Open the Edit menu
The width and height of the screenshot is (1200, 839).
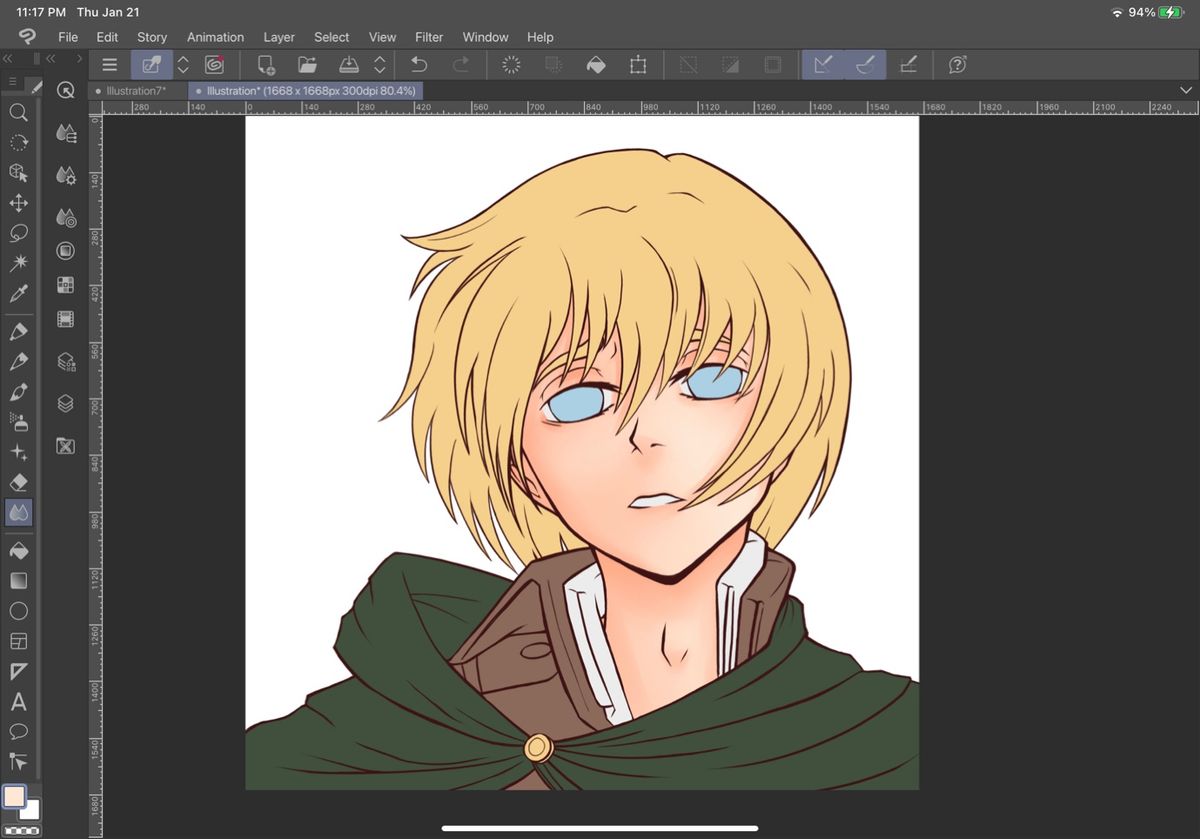click(107, 37)
